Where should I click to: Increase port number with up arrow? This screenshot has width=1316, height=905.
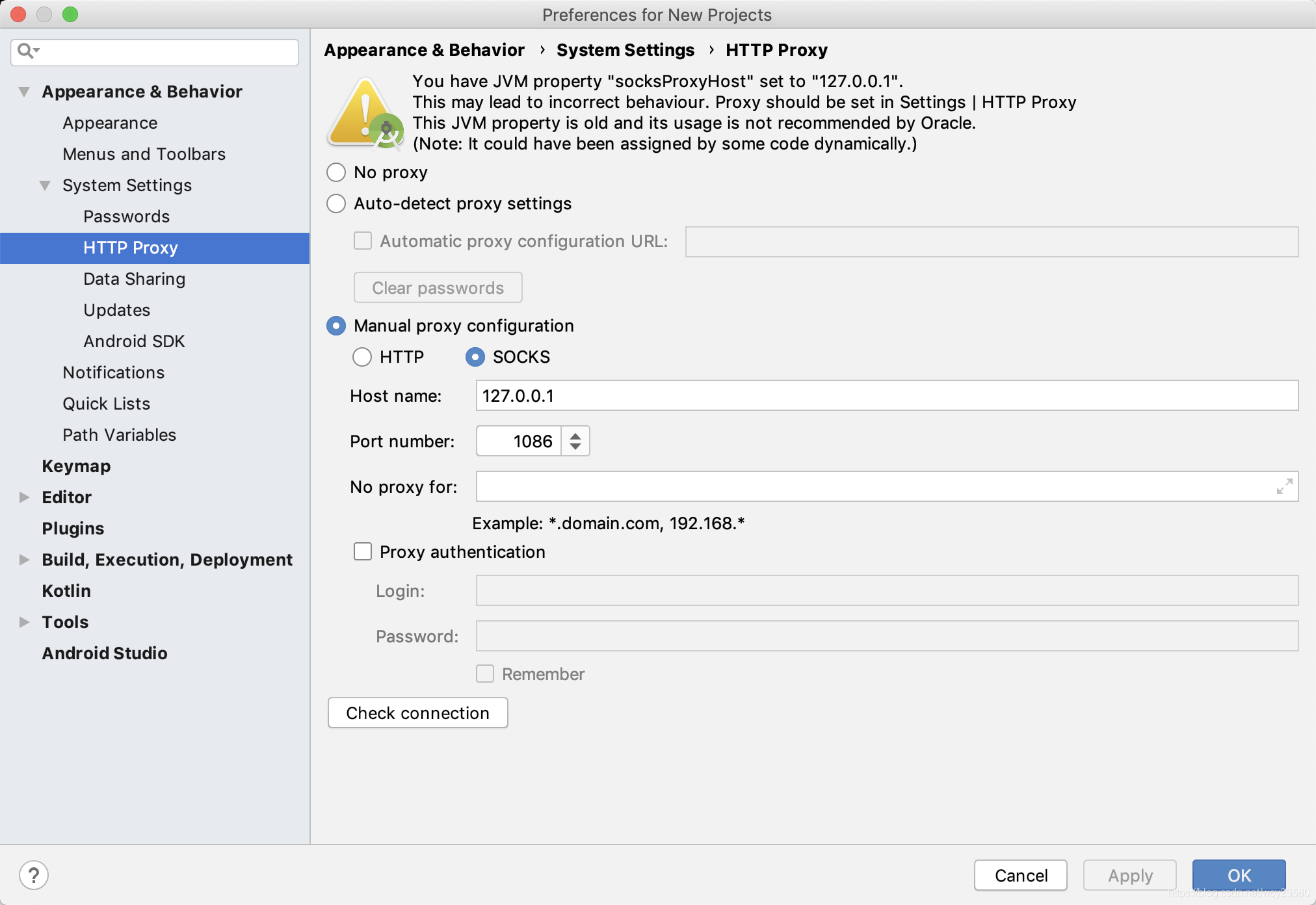click(x=575, y=435)
